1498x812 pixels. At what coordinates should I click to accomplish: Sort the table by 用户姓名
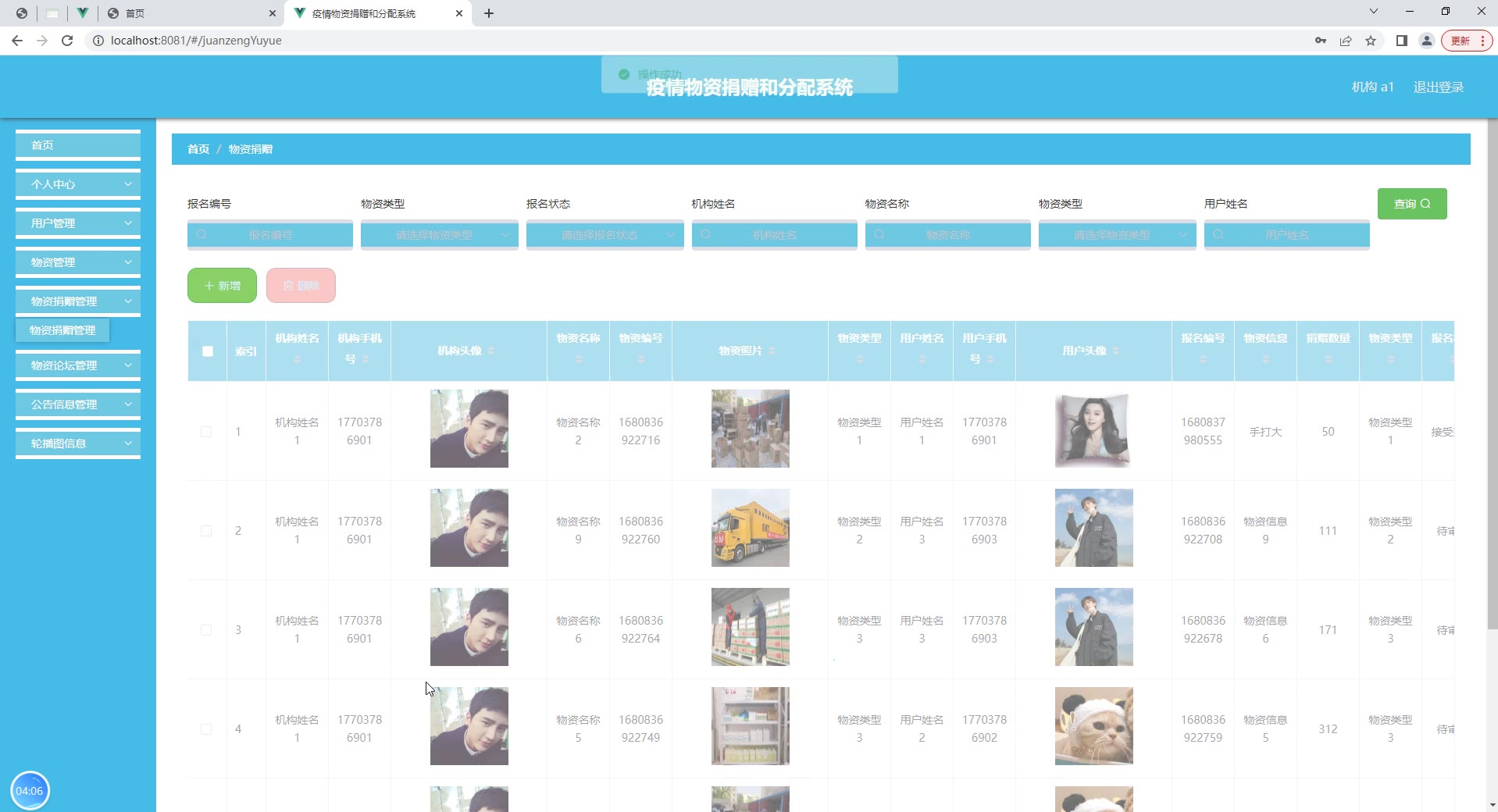click(922, 359)
